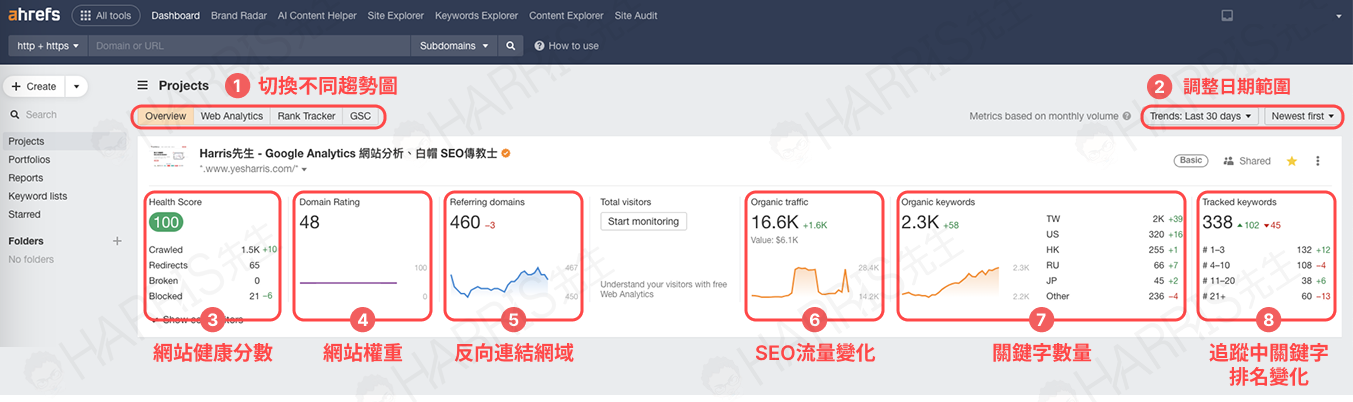Open the http + https protocol dropdown
Image resolution: width=1353 pixels, height=402 pixels.
[x=48, y=46]
